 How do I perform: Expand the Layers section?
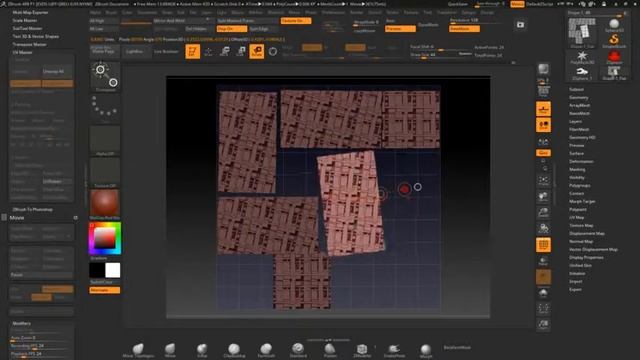pos(576,122)
